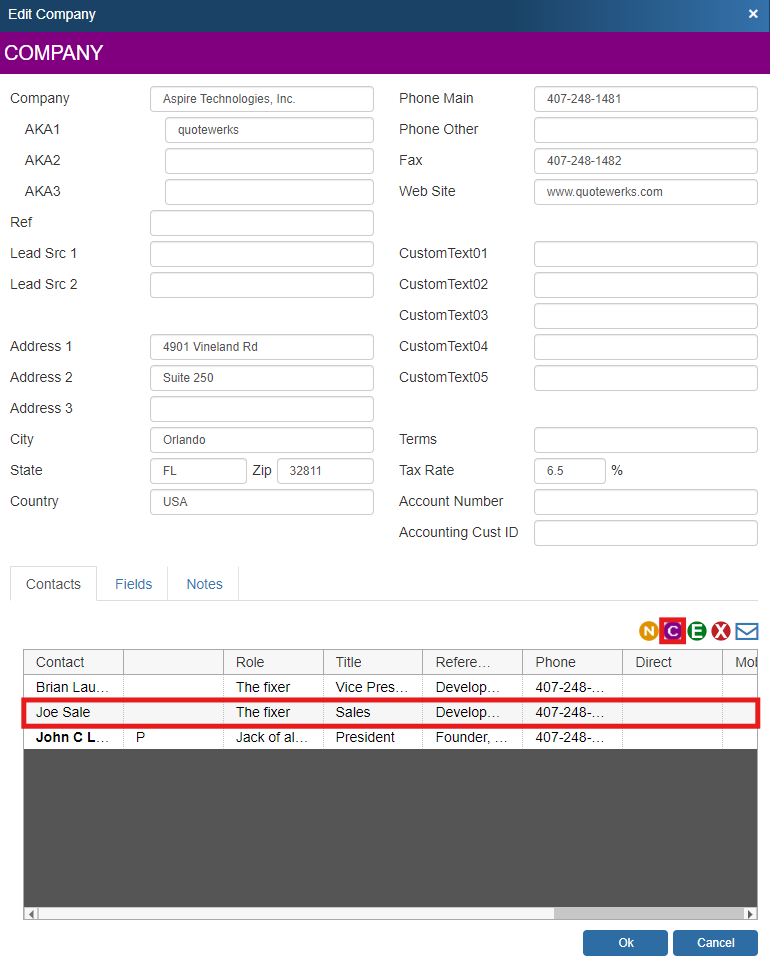Click the Terms input field
770x967 pixels.
click(x=645, y=440)
